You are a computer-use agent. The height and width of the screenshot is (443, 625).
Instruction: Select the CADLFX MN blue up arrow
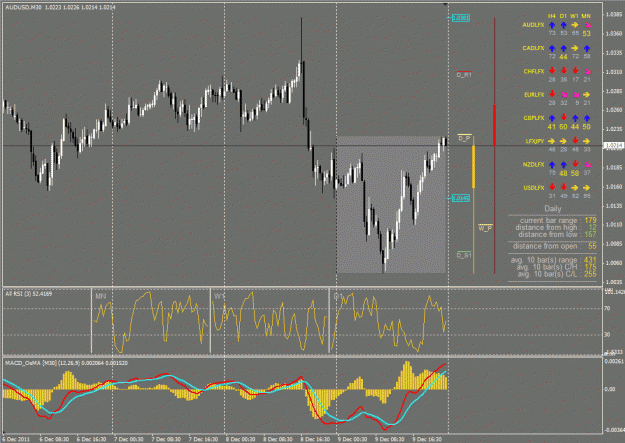(x=587, y=48)
